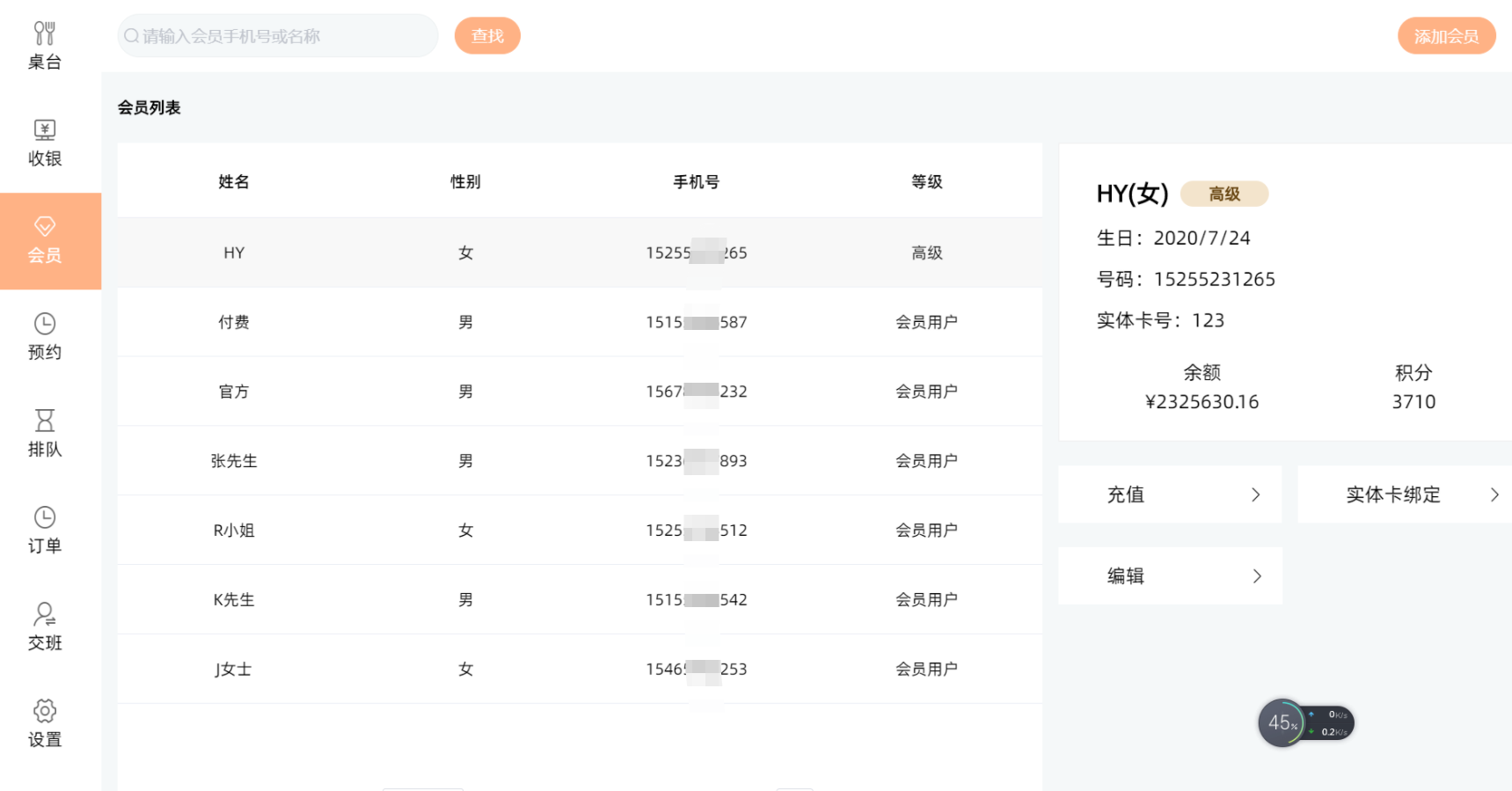The width and height of the screenshot is (1512, 791).
Task: Click the 查找 search button
Action: coord(487,36)
